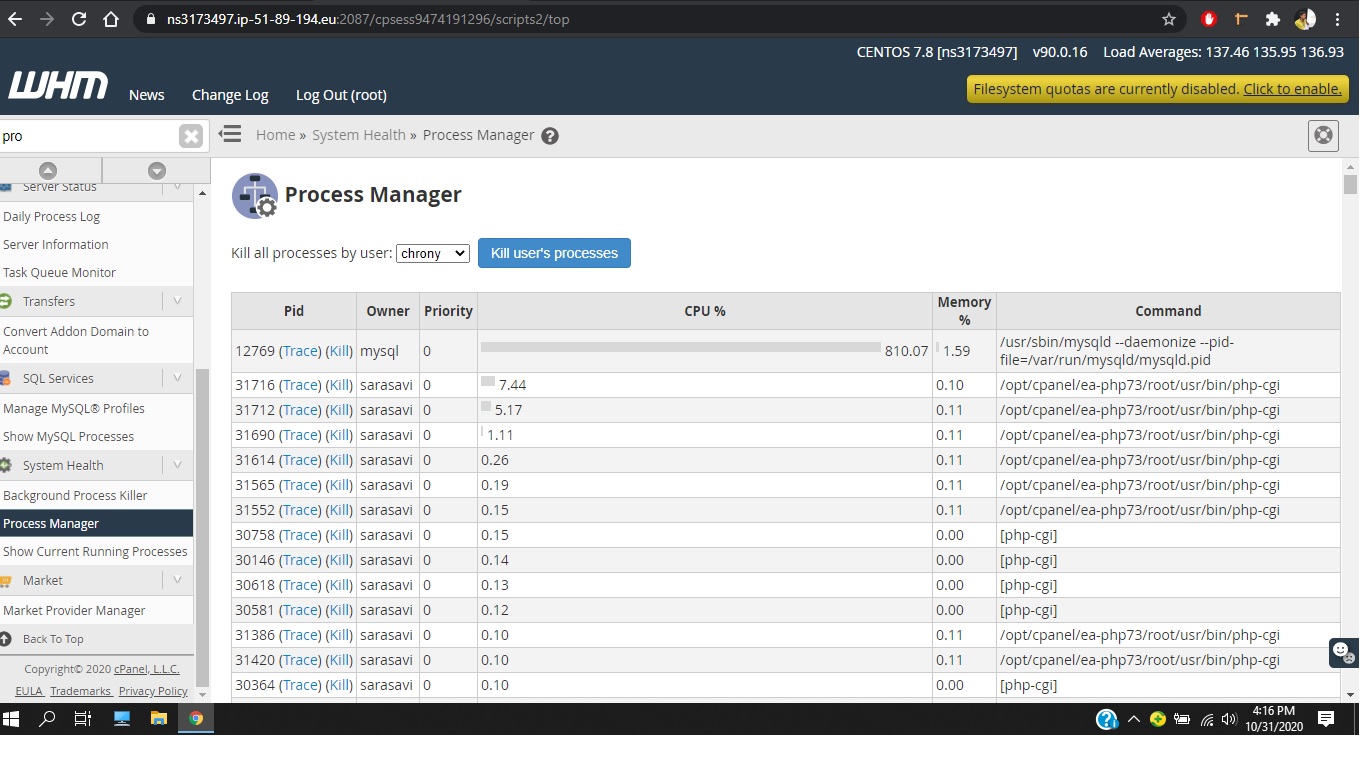Open the user selection dropdown showing chrony
This screenshot has height=768, width=1366.
[433, 253]
